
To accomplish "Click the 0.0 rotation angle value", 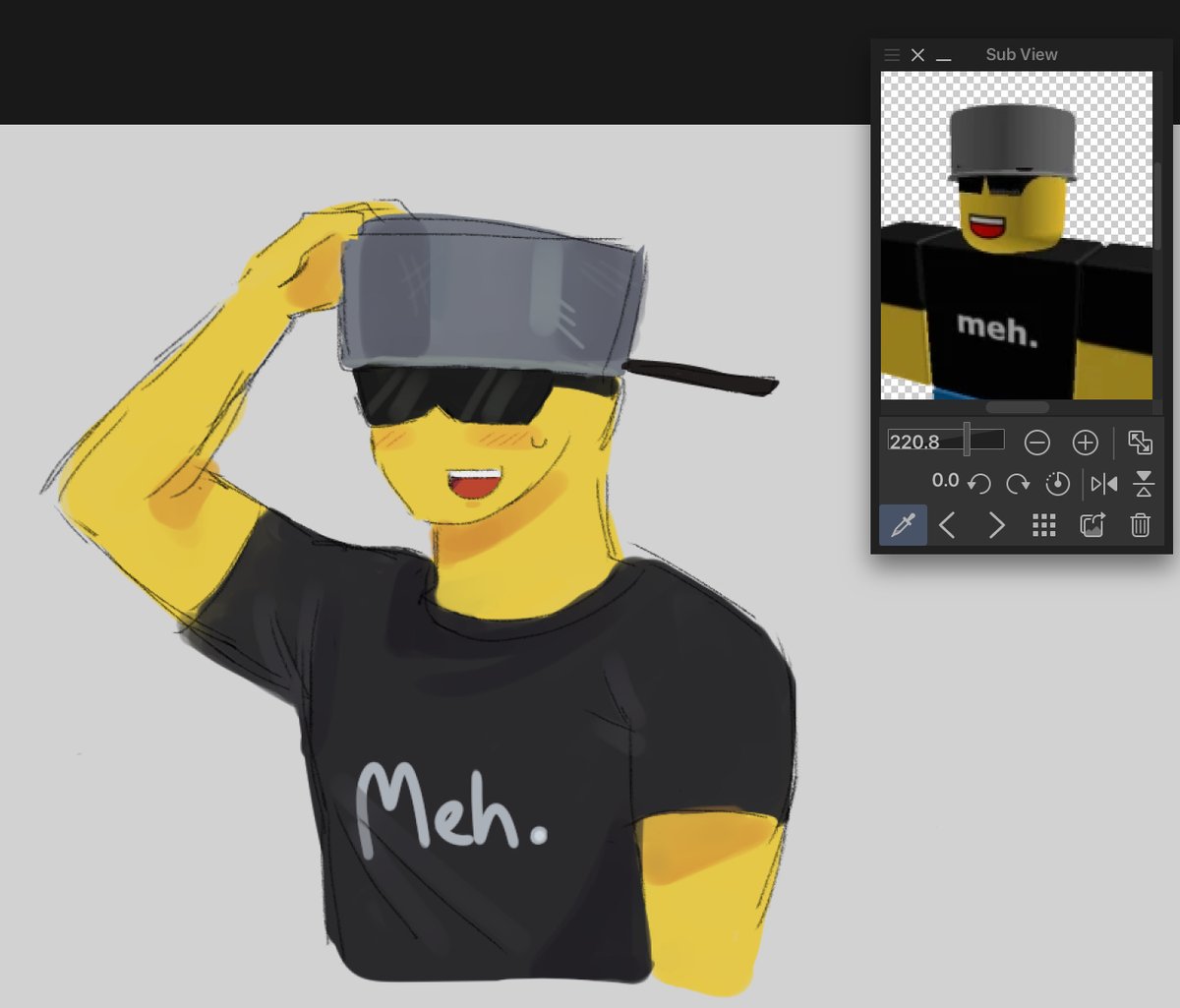I will click(x=945, y=480).
